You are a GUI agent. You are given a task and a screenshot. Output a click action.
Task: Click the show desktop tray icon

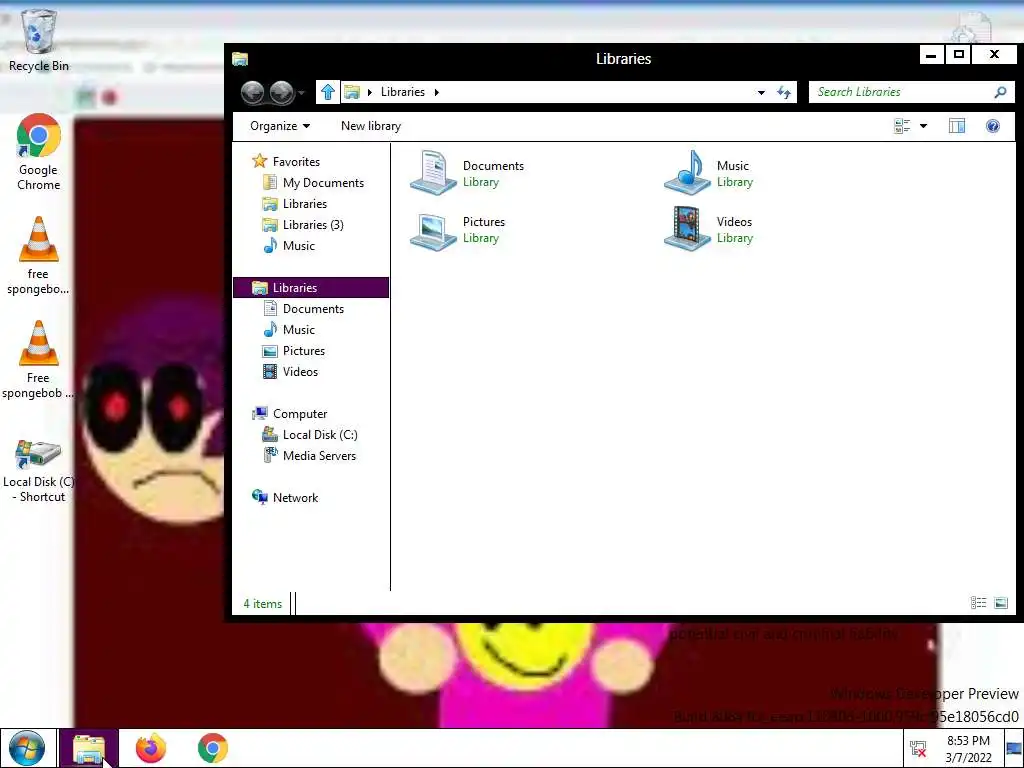[x=1014, y=748]
